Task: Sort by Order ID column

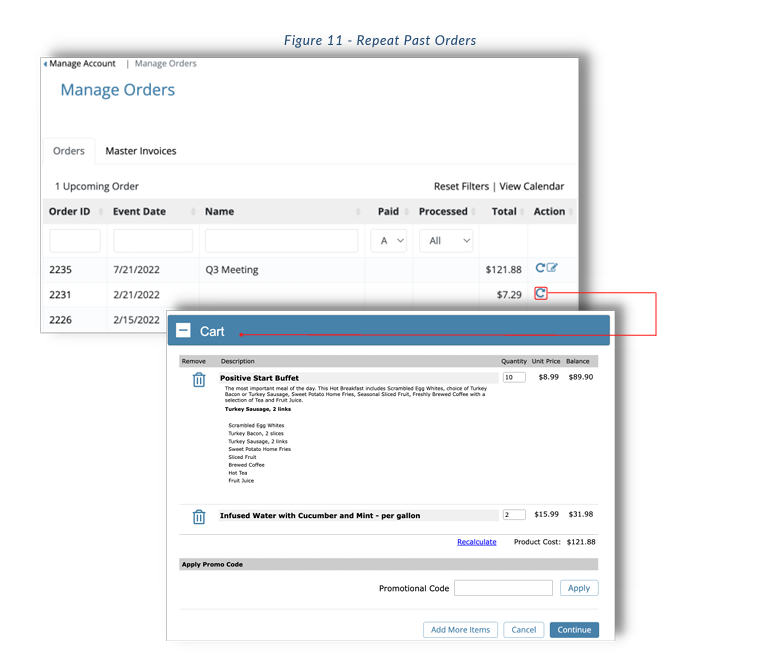Action: click(x=101, y=211)
